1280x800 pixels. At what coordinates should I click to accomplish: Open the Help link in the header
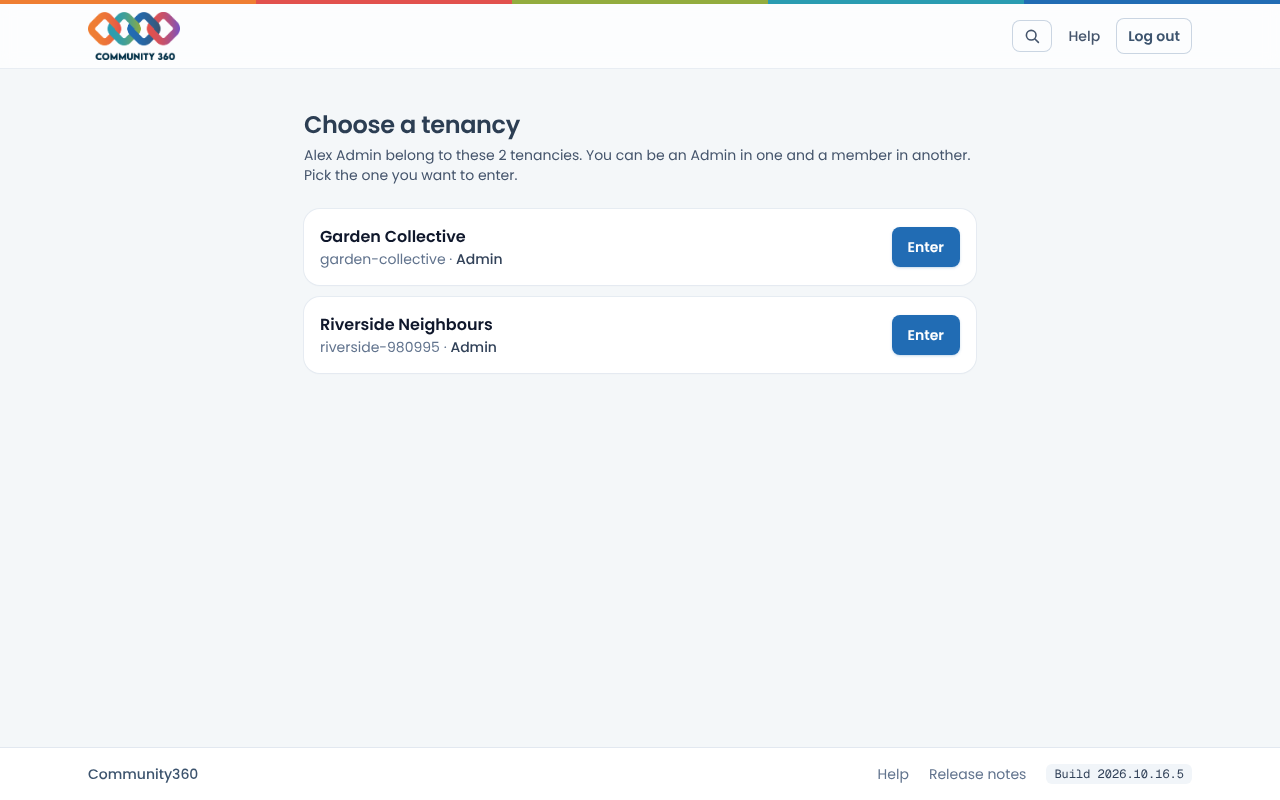pyautogui.click(x=1084, y=36)
